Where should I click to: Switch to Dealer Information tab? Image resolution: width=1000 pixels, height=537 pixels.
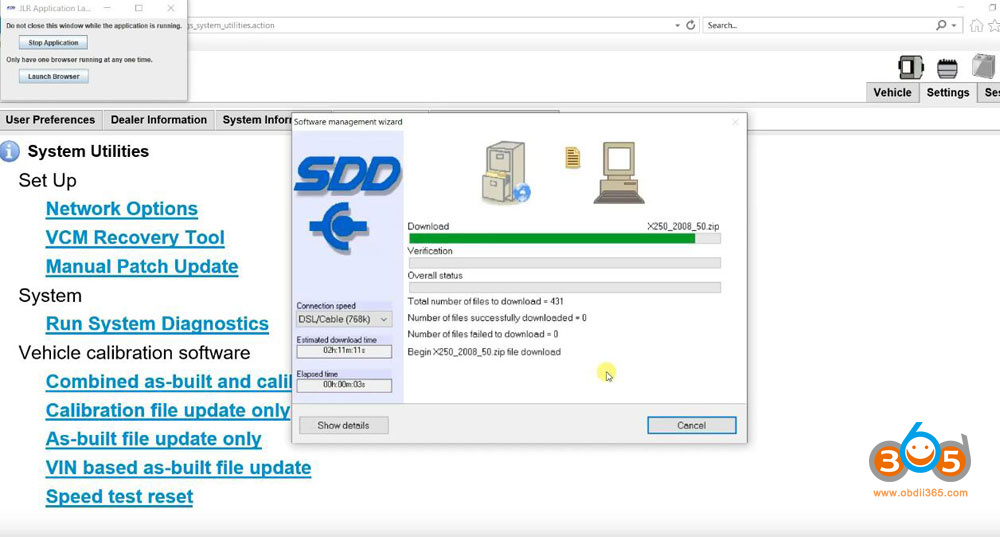pos(159,120)
